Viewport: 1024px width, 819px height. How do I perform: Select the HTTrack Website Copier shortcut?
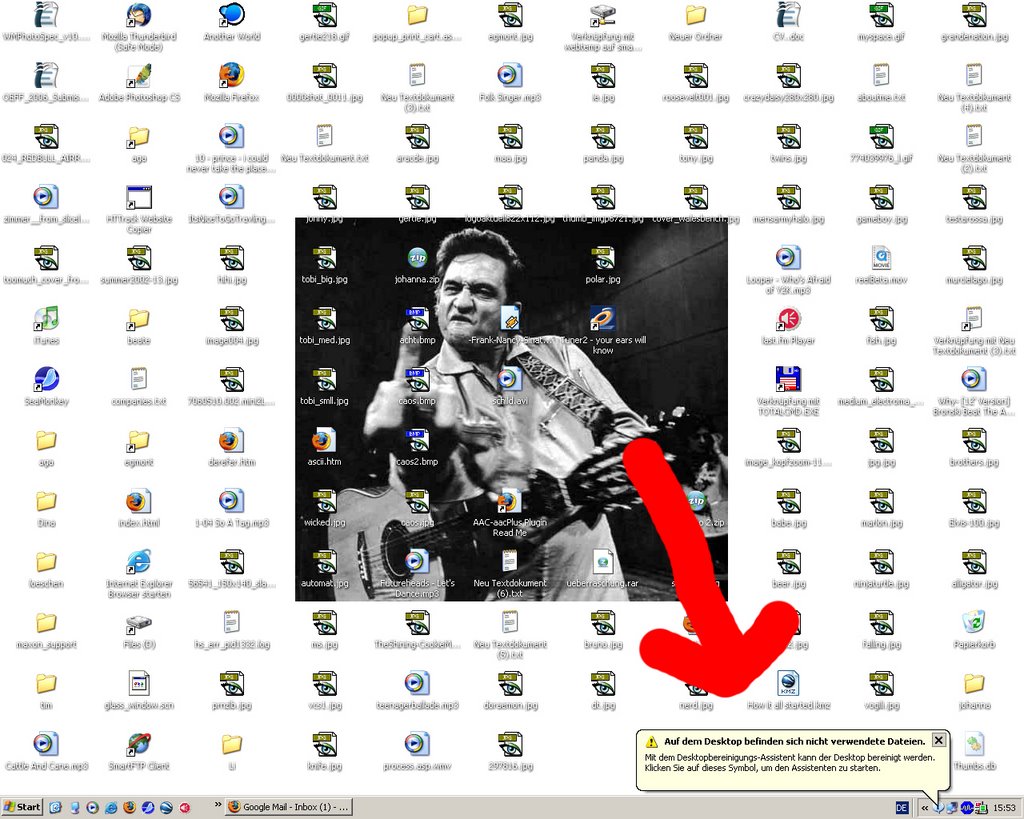(x=139, y=197)
